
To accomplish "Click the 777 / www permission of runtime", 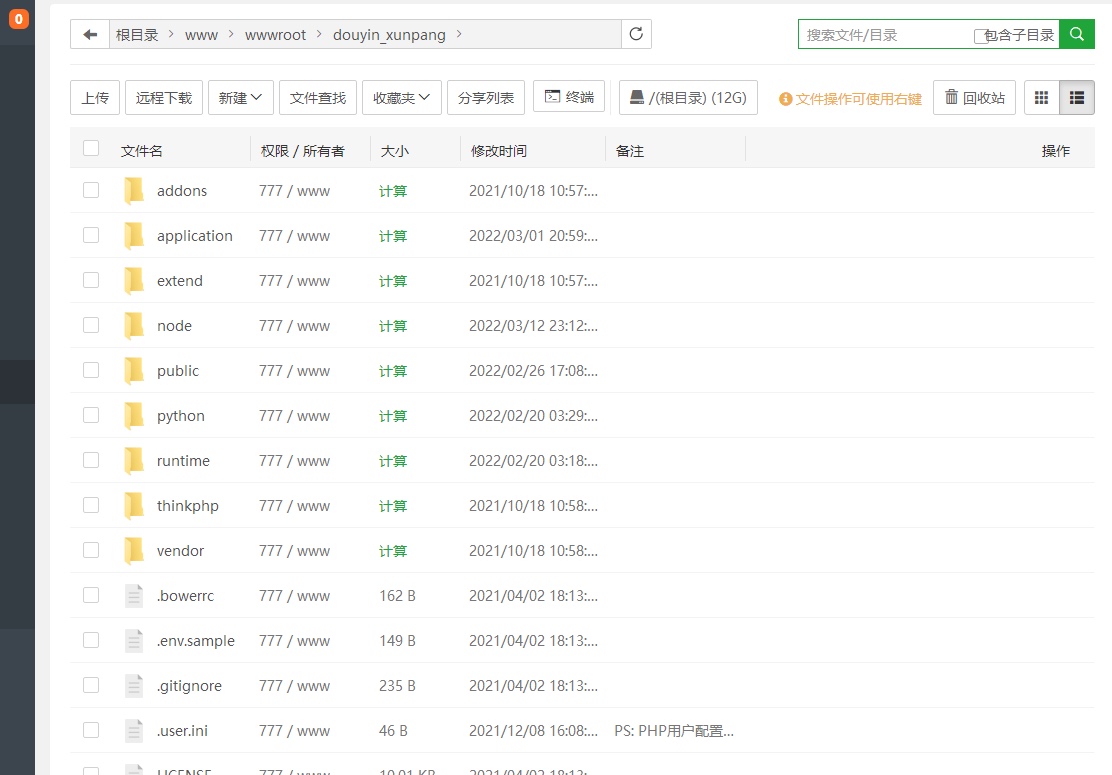I will 294,461.
